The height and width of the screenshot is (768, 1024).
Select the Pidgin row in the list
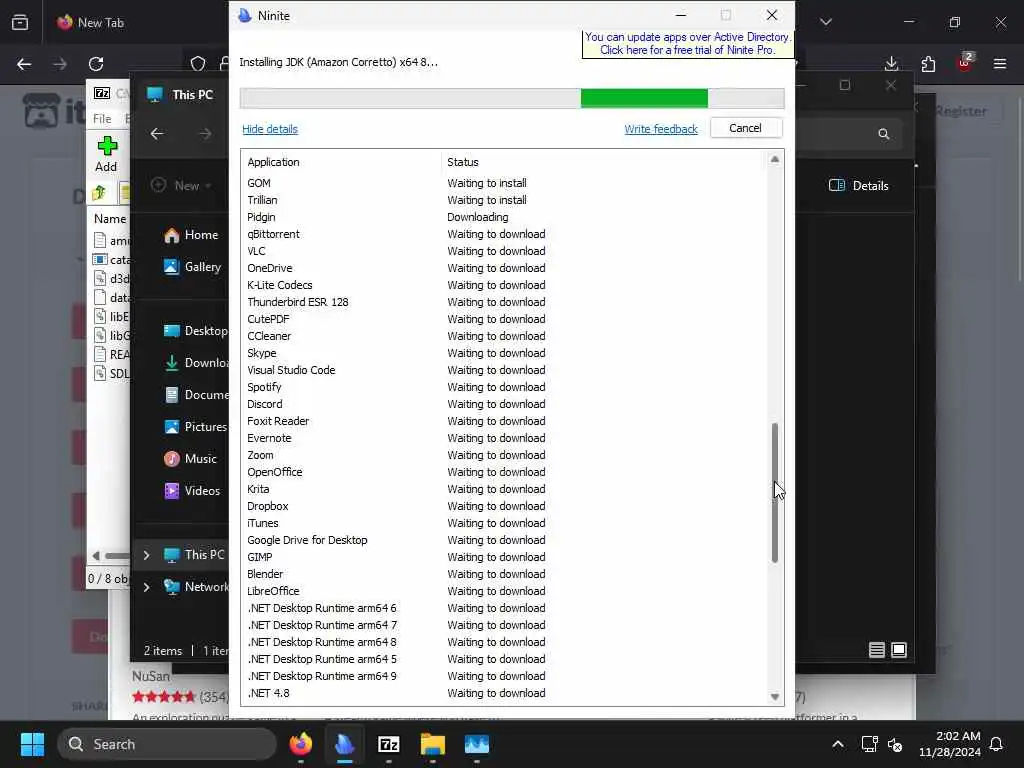(x=503, y=217)
